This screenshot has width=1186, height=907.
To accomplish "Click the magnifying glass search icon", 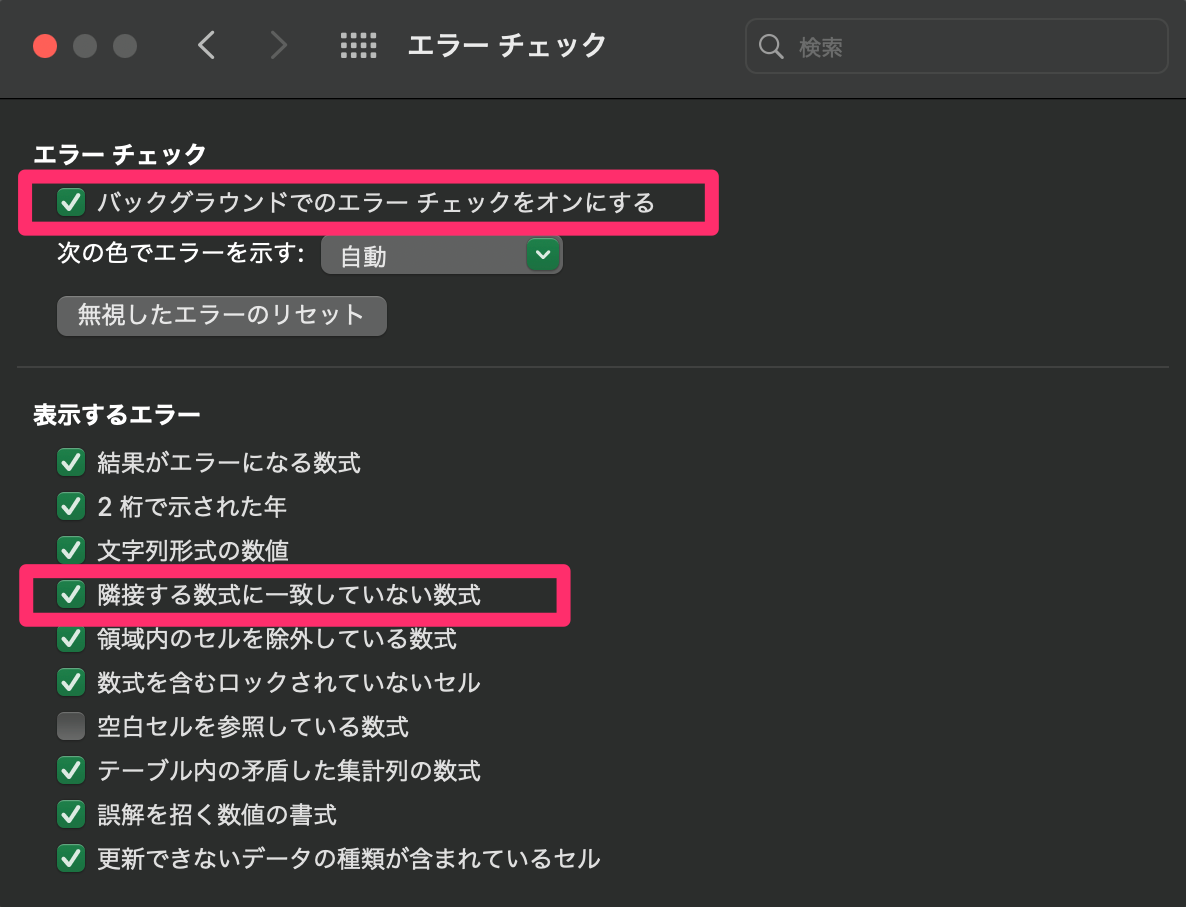I will click(x=771, y=46).
